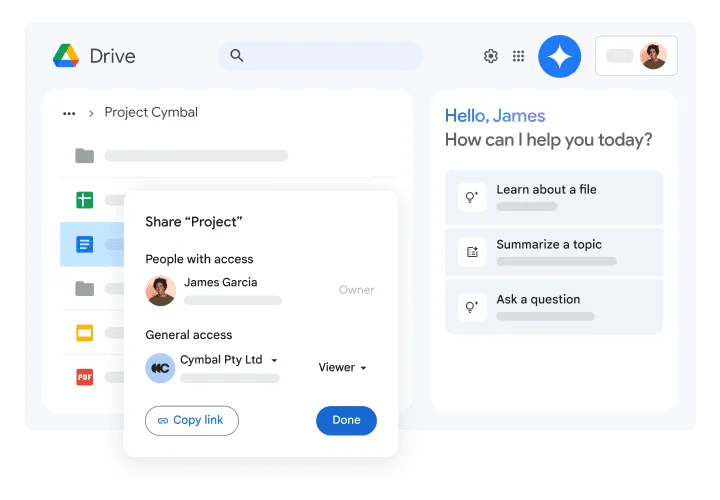This screenshot has width=720, height=500.
Task: Click the Drive wordmark text
Action: pyautogui.click(x=112, y=56)
